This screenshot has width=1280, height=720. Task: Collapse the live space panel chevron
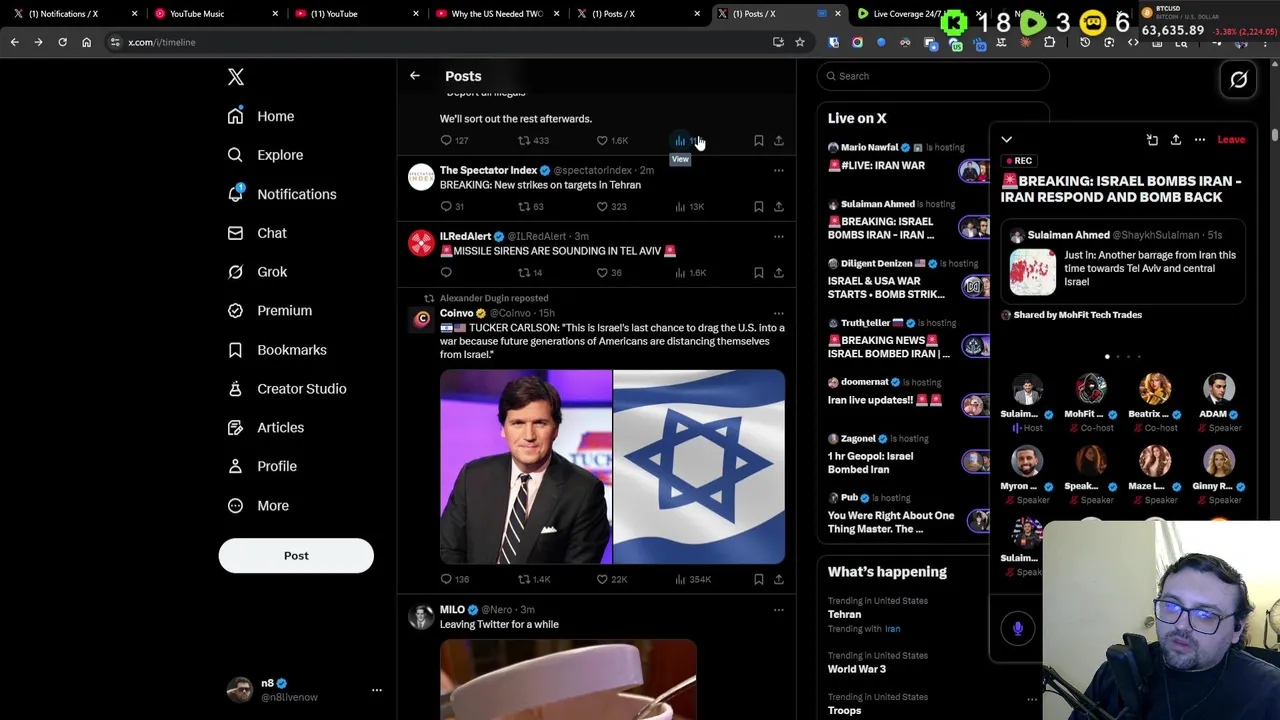click(x=1007, y=140)
